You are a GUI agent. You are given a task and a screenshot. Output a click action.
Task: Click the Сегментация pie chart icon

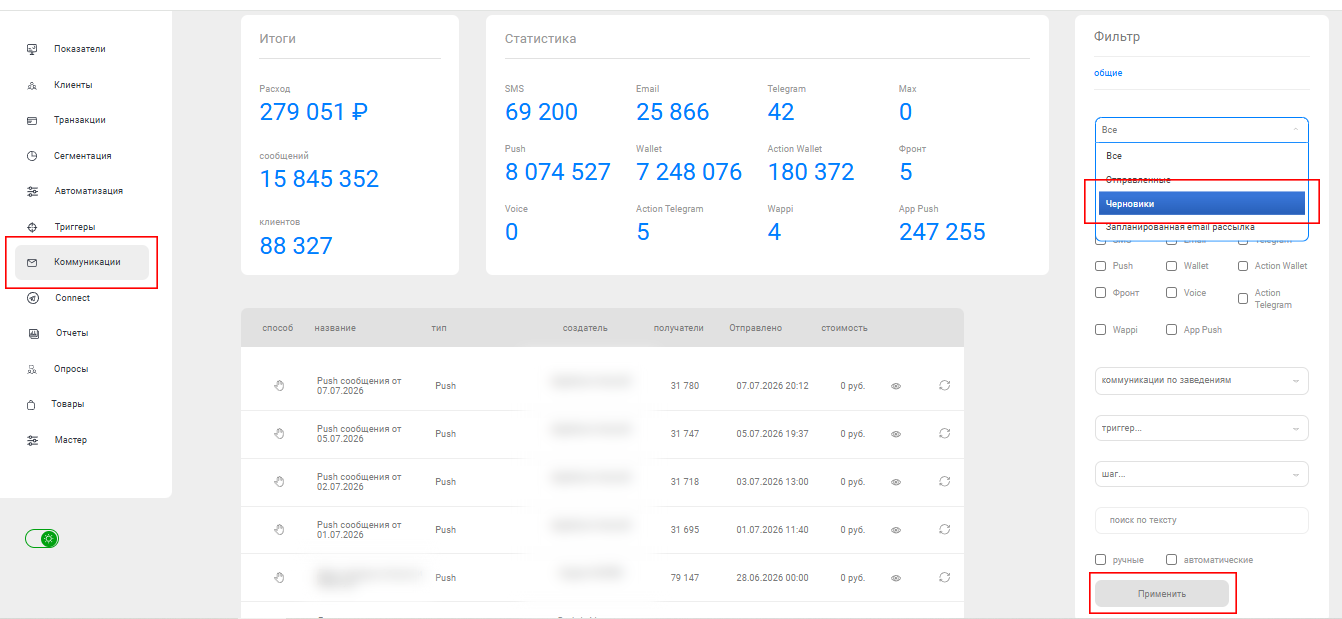(x=32, y=156)
